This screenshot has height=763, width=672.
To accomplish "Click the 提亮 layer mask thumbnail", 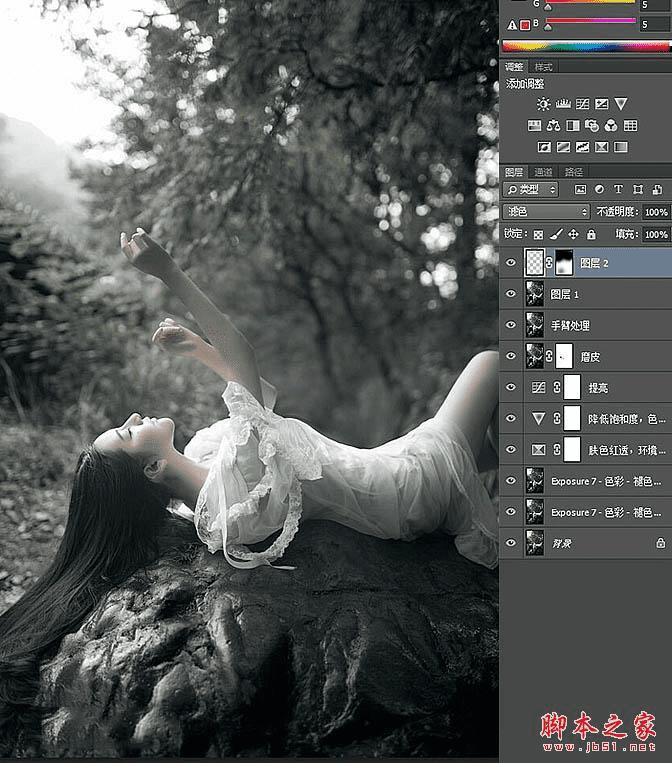I will click(x=572, y=387).
